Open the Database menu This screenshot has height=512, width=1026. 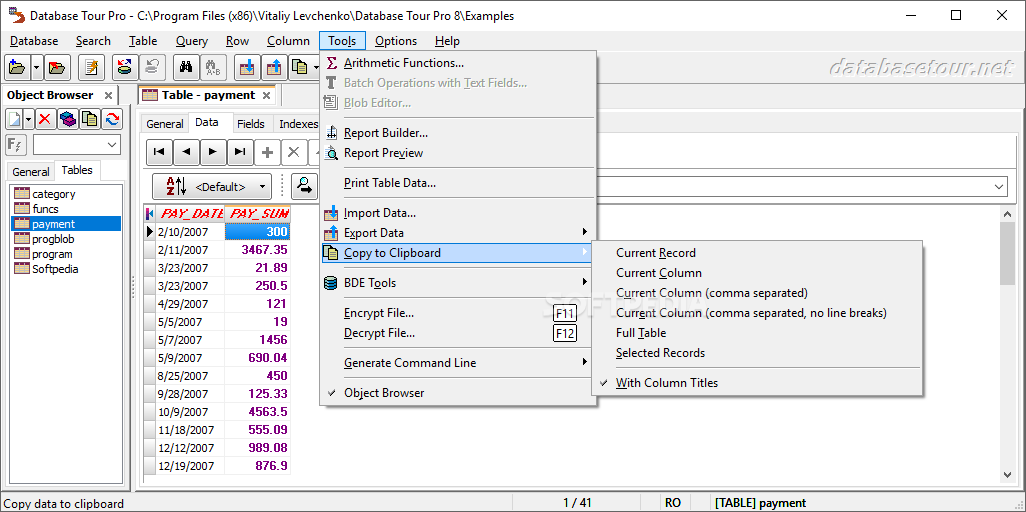click(34, 41)
